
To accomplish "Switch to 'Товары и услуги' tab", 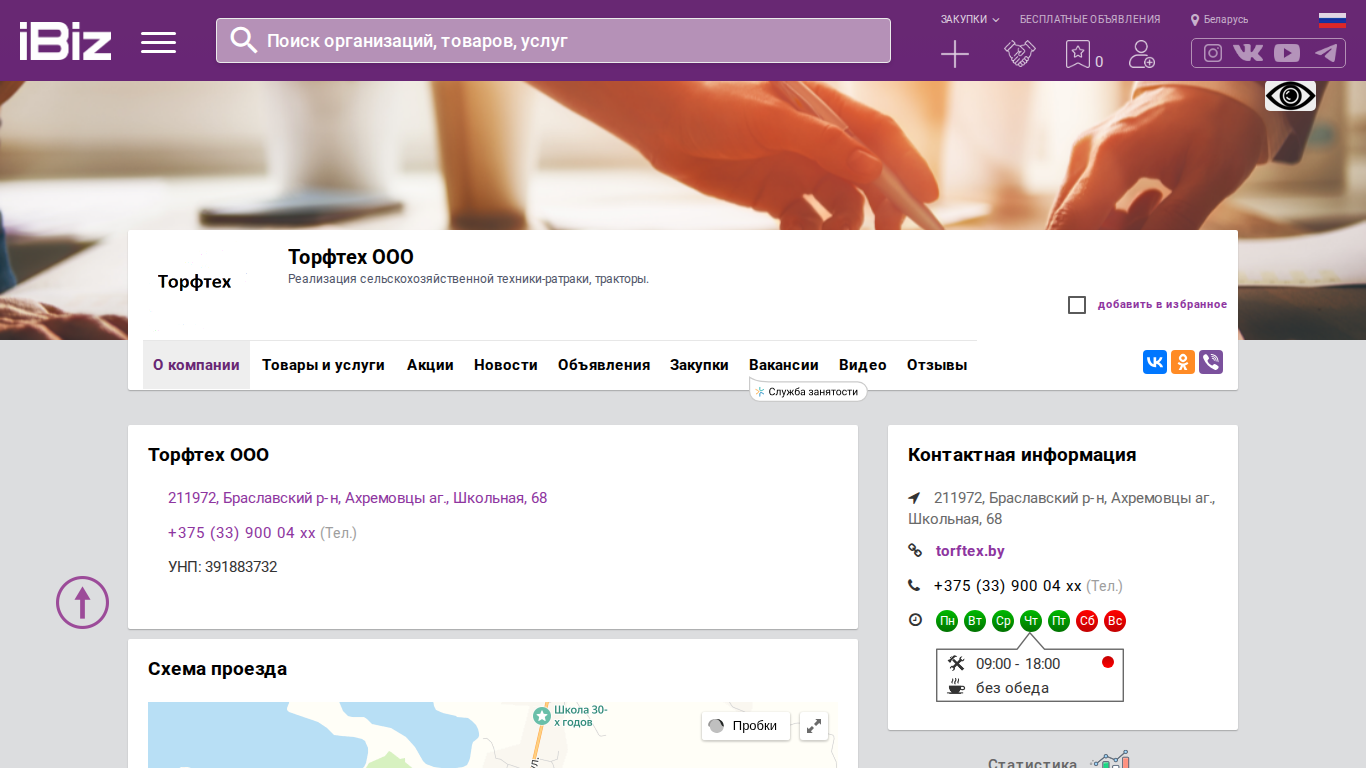I will pos(323,365).
